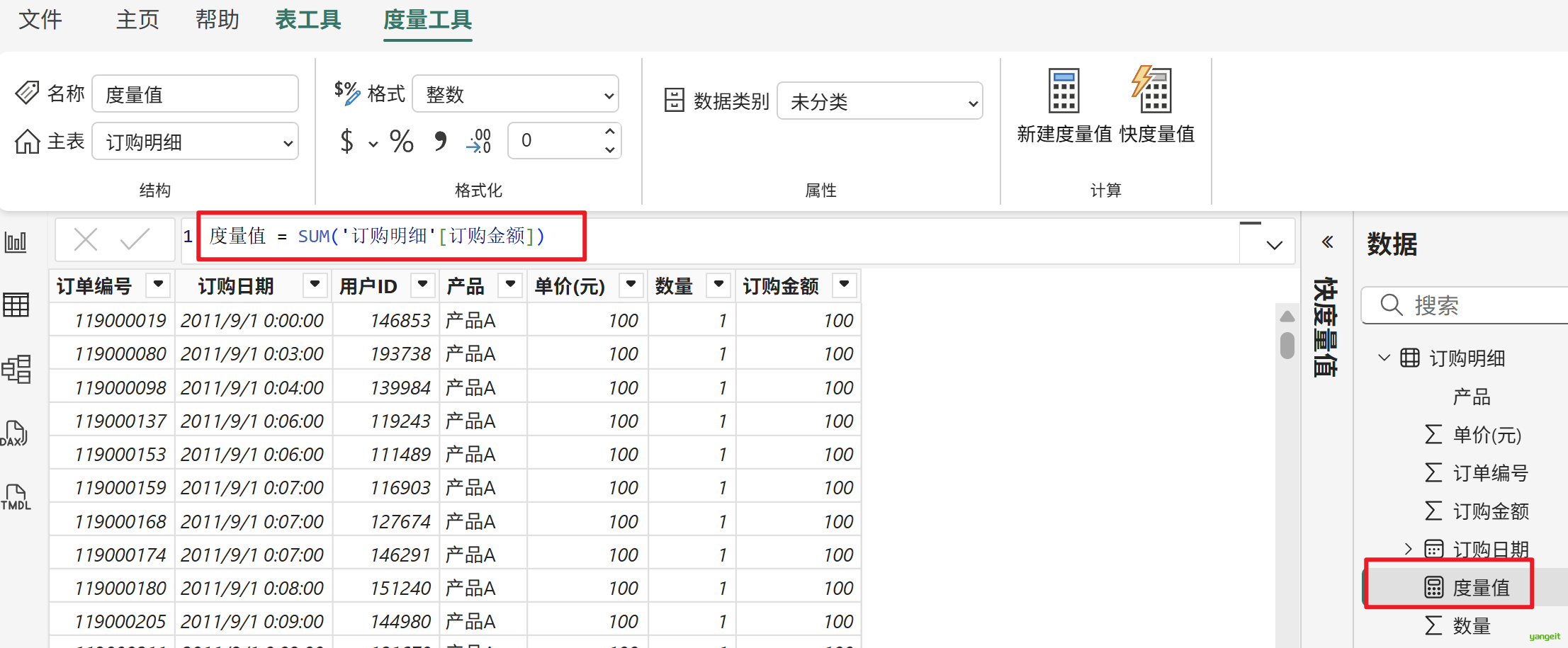Open the 文件 menu
The width and height of the screenshot is (1568, 648).
40,20
